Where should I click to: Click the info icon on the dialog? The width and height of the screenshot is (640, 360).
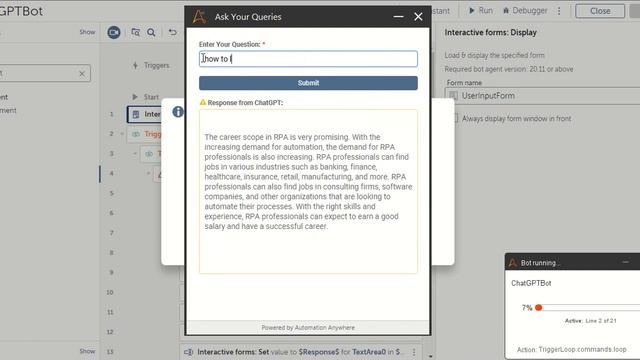pos(178,112)
